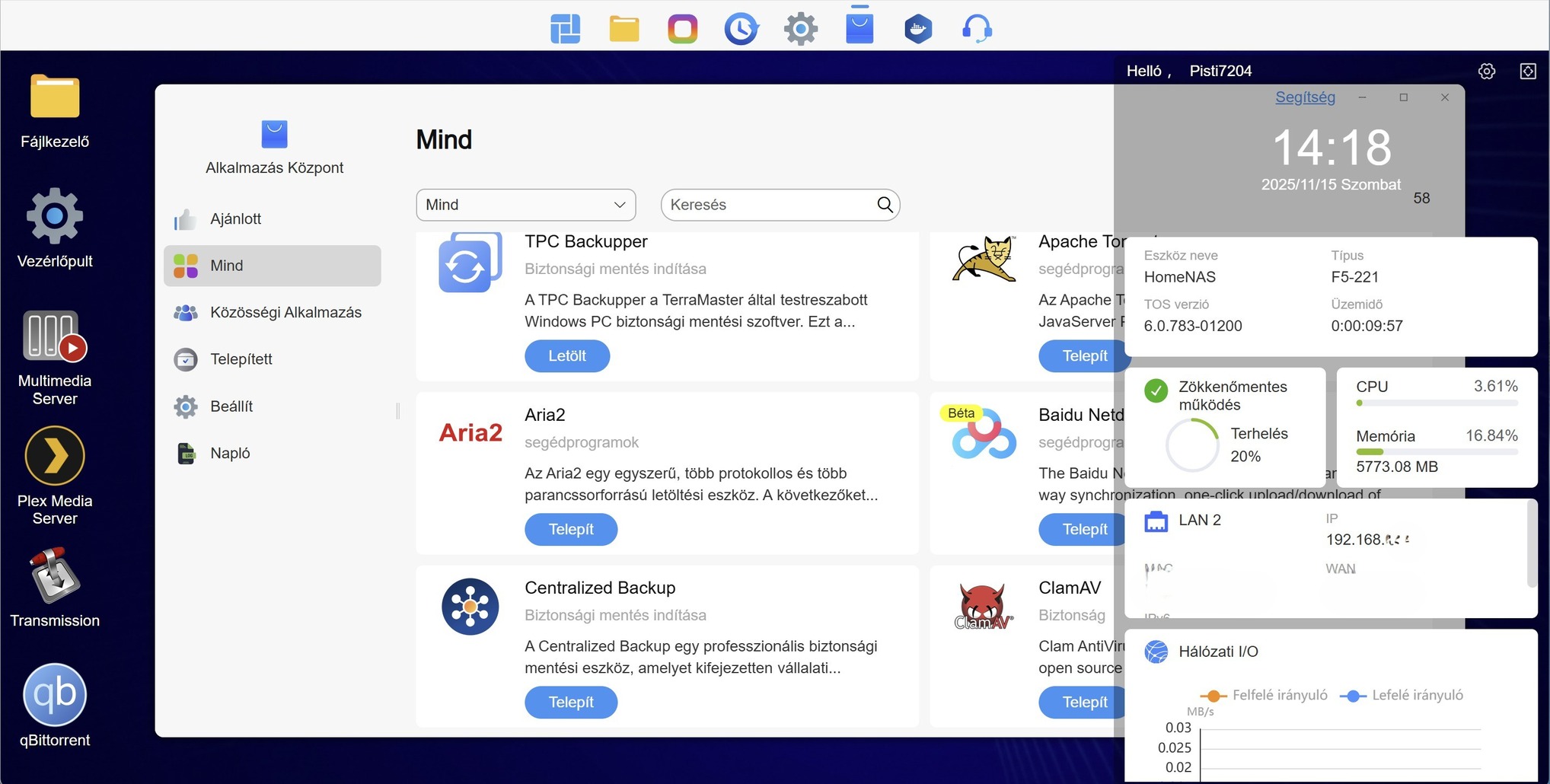
Task: Toggle Lefelé irányuló legend series
Action: click(1401, 695)
